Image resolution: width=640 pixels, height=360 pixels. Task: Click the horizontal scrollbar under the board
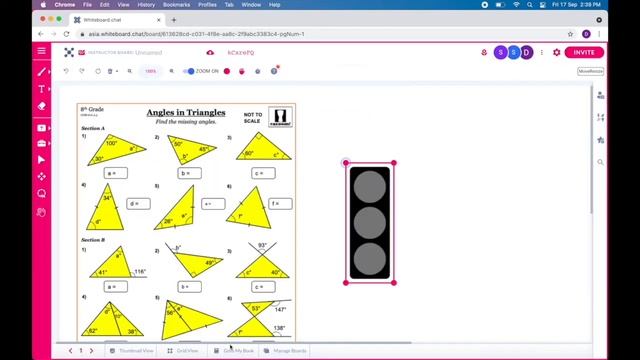234,343
